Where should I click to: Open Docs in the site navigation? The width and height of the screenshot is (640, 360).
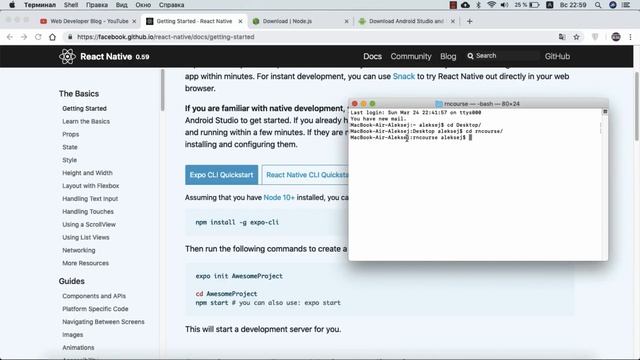pyautogui.click(x=372, y=56)
